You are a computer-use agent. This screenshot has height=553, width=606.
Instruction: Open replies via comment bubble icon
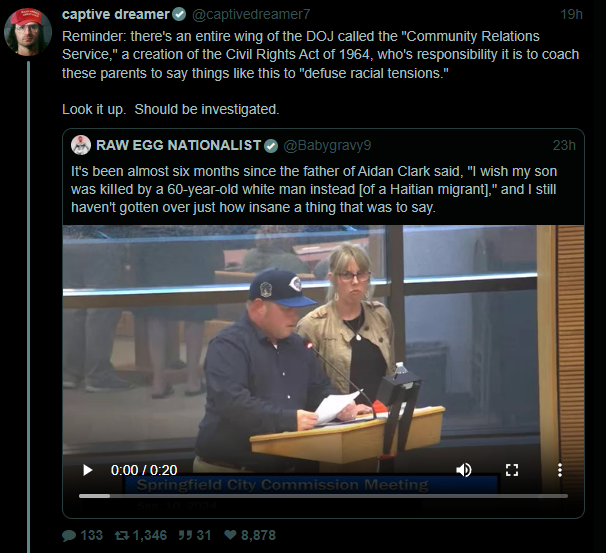69,536
